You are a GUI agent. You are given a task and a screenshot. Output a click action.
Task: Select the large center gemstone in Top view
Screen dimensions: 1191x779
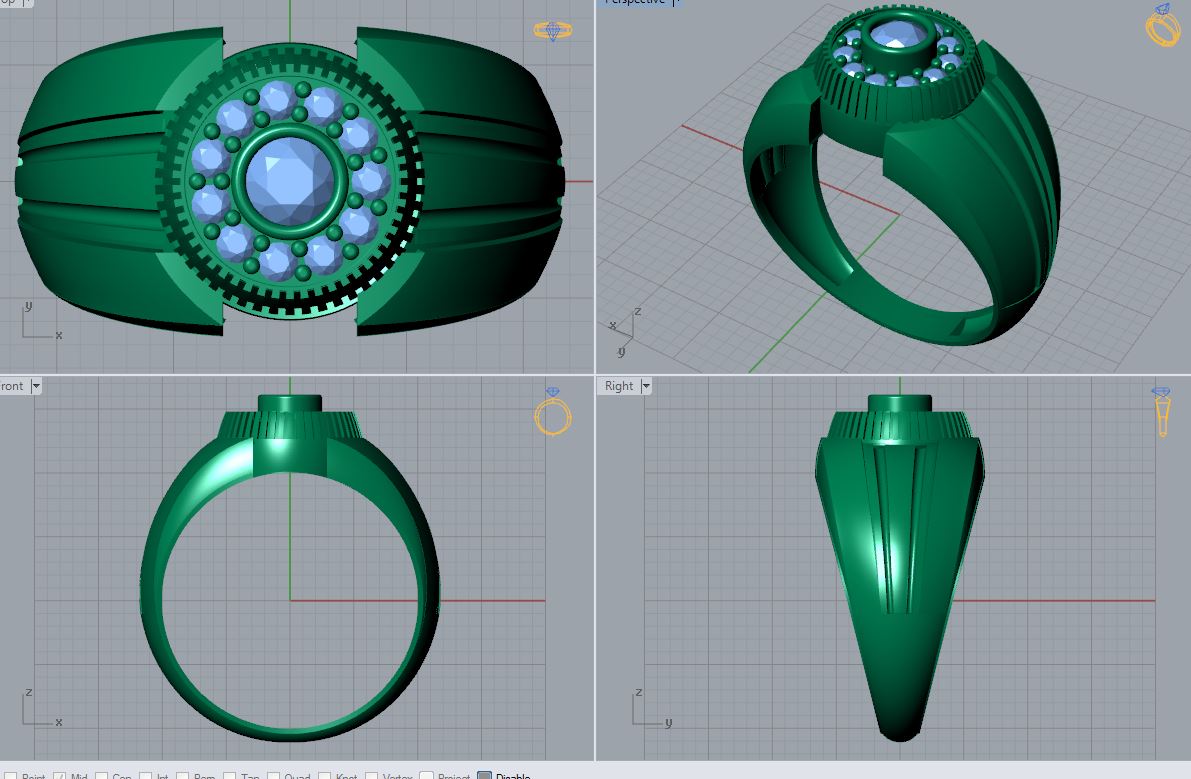290,181
